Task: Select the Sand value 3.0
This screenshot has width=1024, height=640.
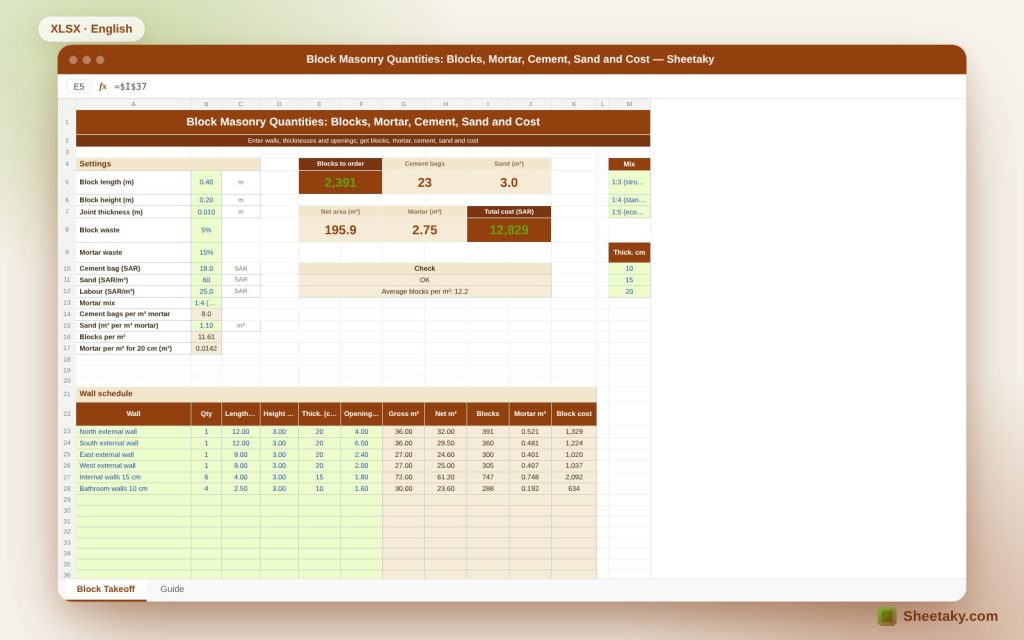Action: 509,182
